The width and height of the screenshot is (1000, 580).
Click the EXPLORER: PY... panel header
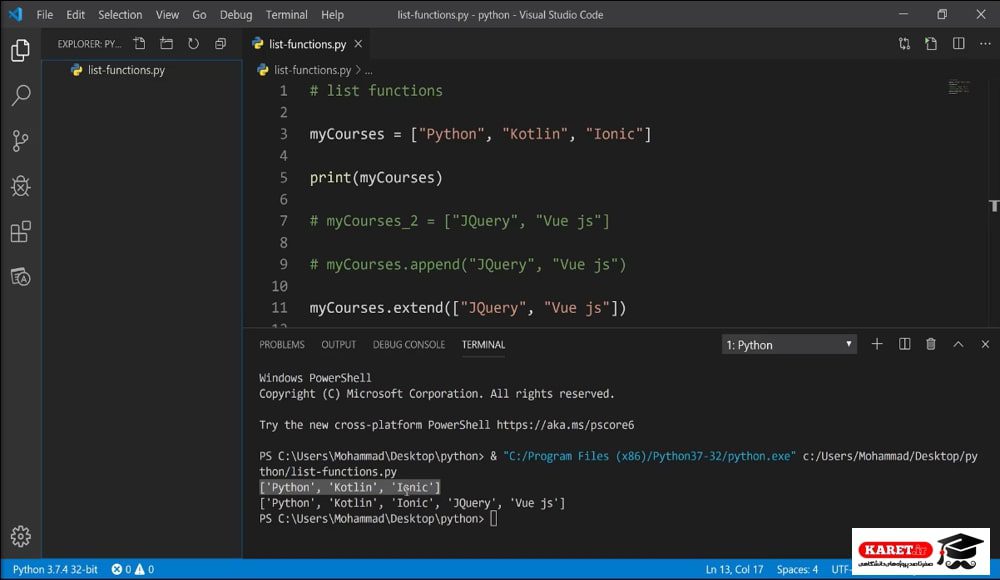[89, 44]
